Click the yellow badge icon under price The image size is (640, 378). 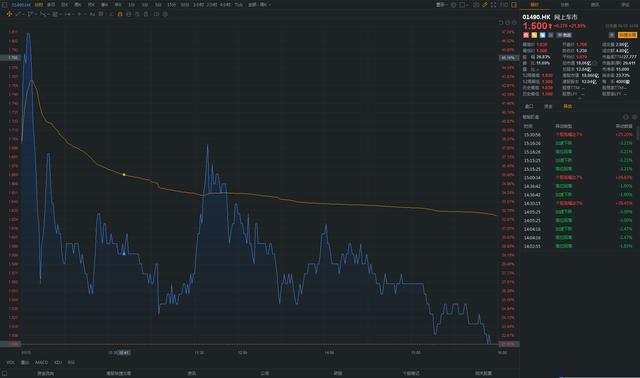[x=534, y=35]
